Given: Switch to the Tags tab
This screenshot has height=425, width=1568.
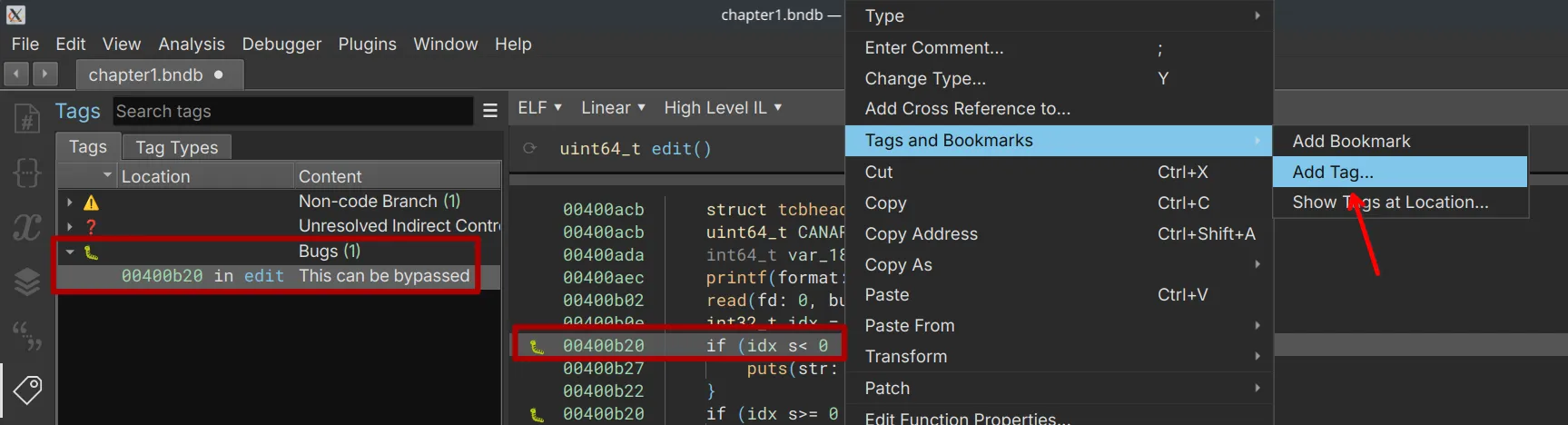Looking at the screenshot, I should pos(88,147).
